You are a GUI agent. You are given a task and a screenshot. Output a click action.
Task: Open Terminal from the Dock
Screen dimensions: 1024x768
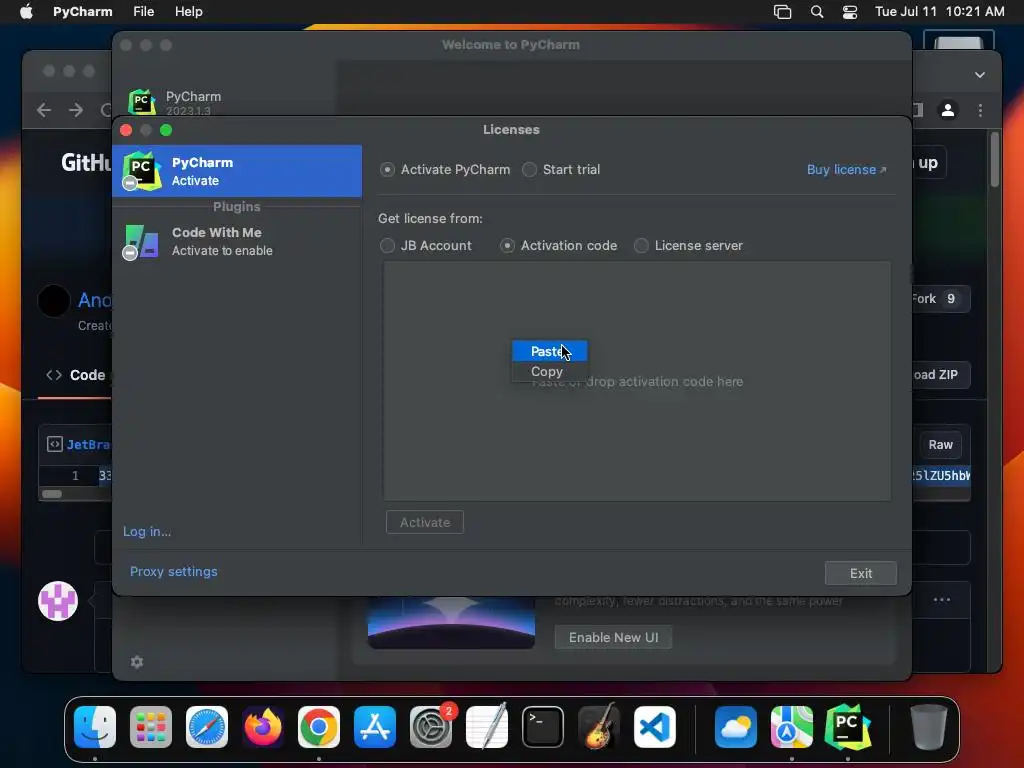click(x=543, y=727)
